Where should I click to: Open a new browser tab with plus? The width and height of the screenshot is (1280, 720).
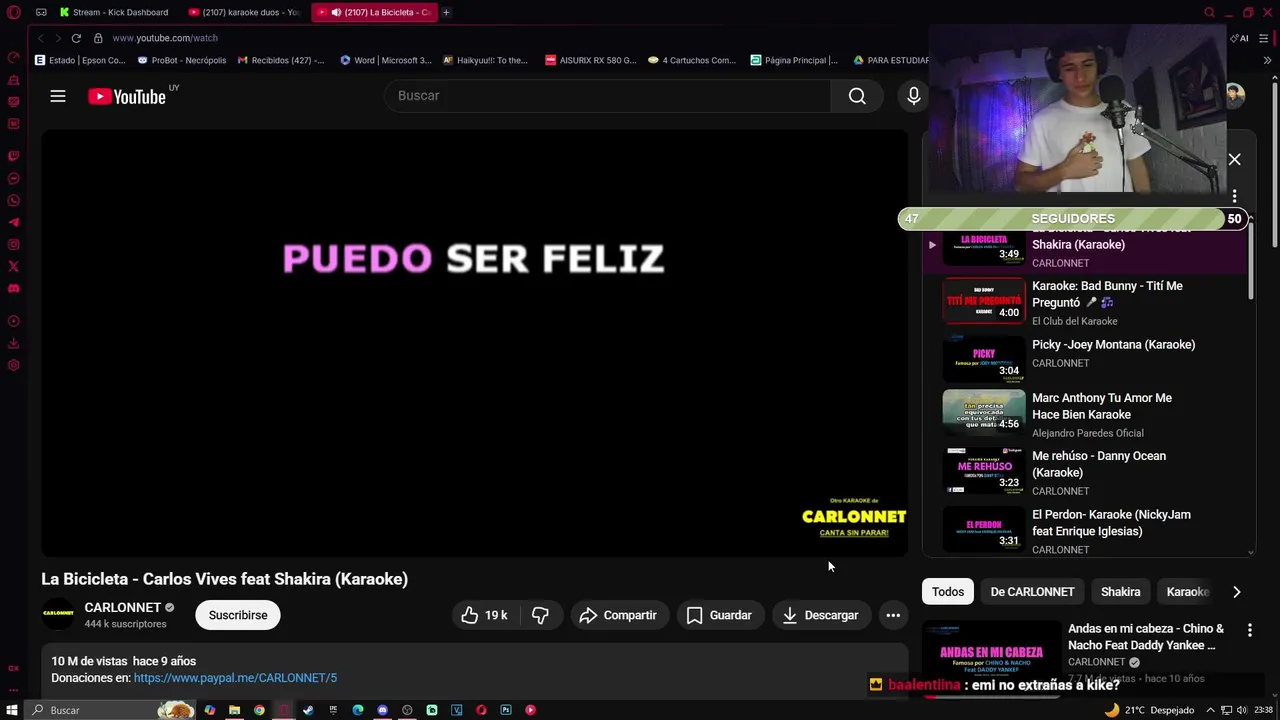click(x=446, y=12)
